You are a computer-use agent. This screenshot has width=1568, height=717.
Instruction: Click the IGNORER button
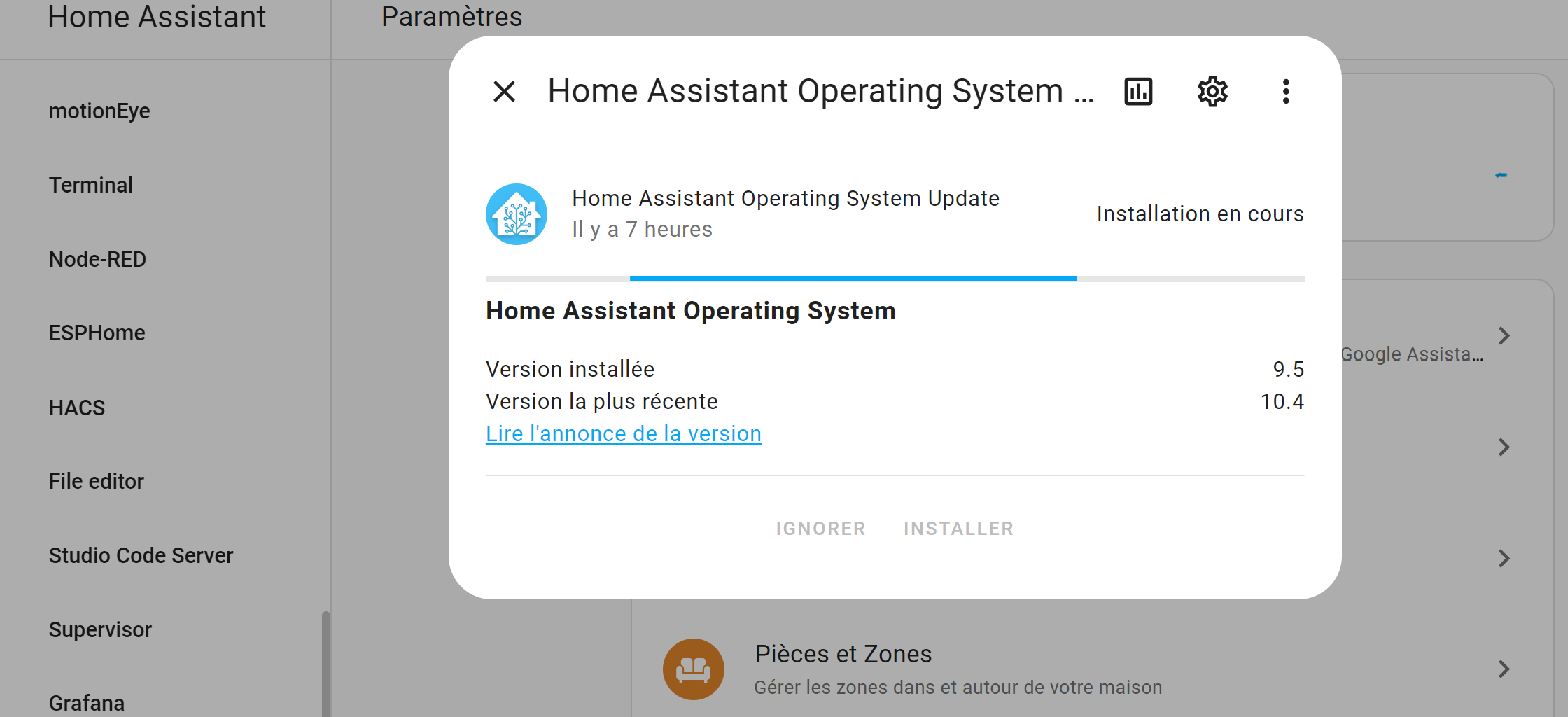coord(821,528)
